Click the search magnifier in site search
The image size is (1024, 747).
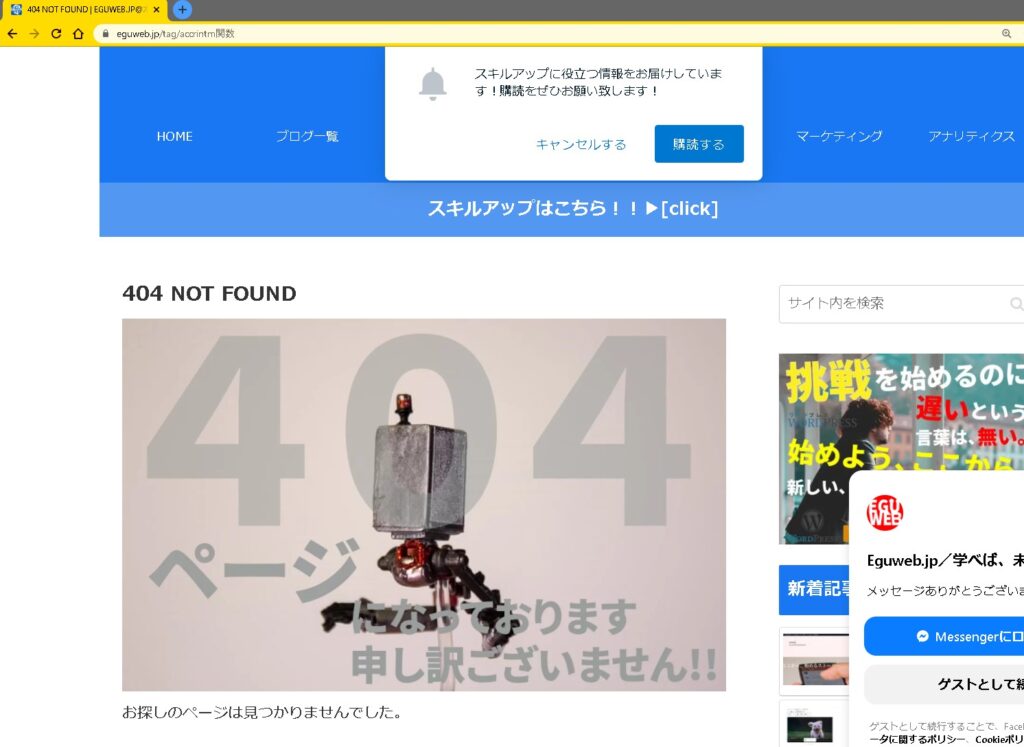click(1016, 304)
